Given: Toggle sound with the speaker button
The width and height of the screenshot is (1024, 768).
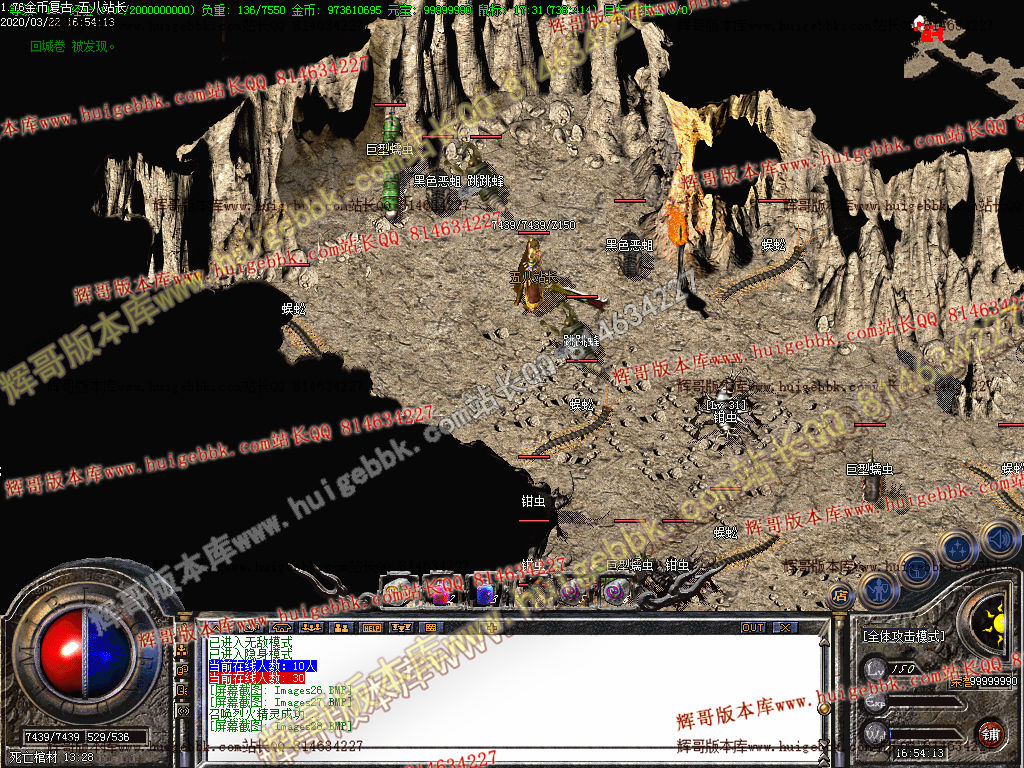Looking at the screenshot, I should (998, 538).
